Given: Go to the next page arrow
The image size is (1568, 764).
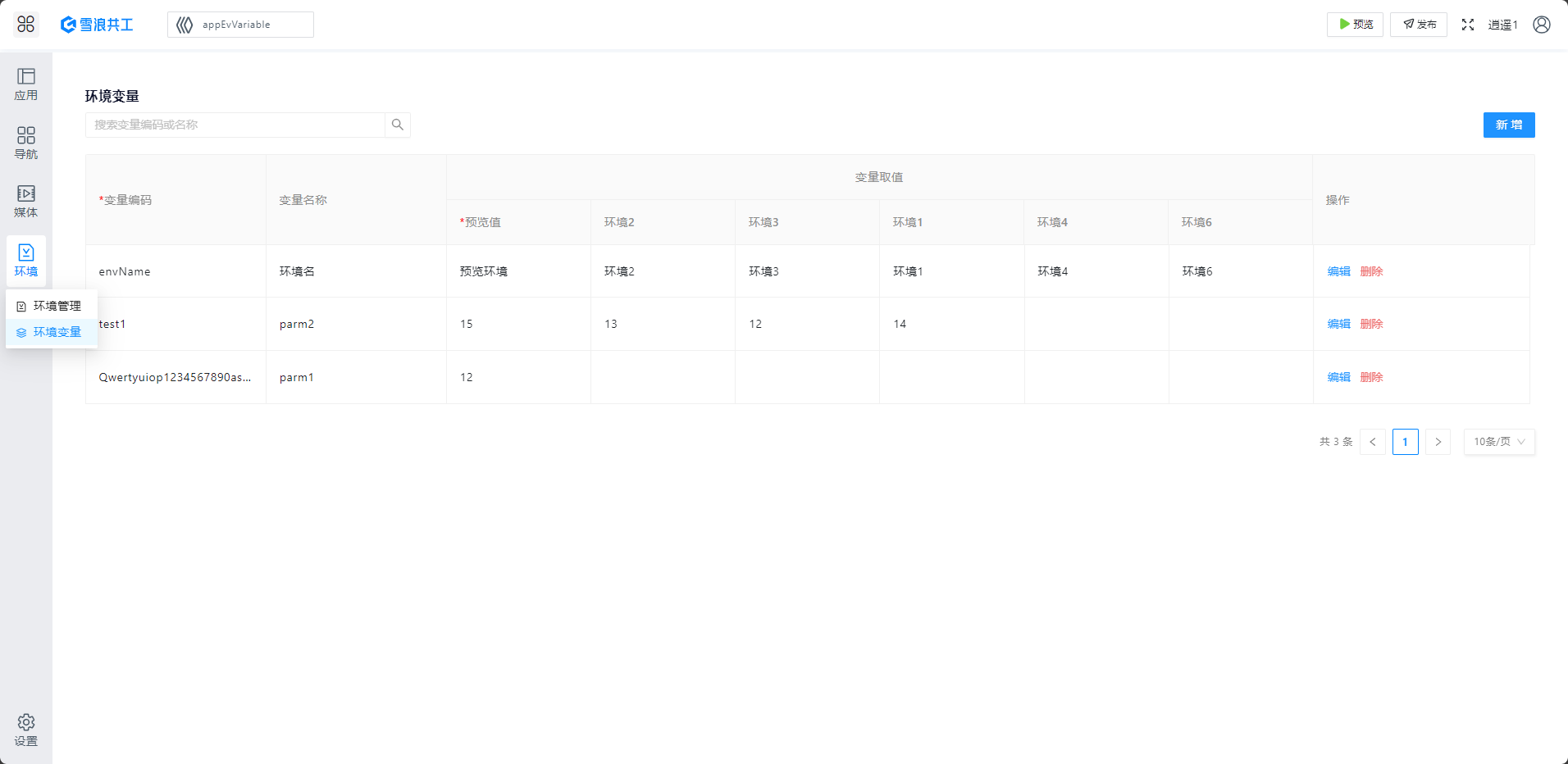Looking at the screenshot, I should 1438,442.
